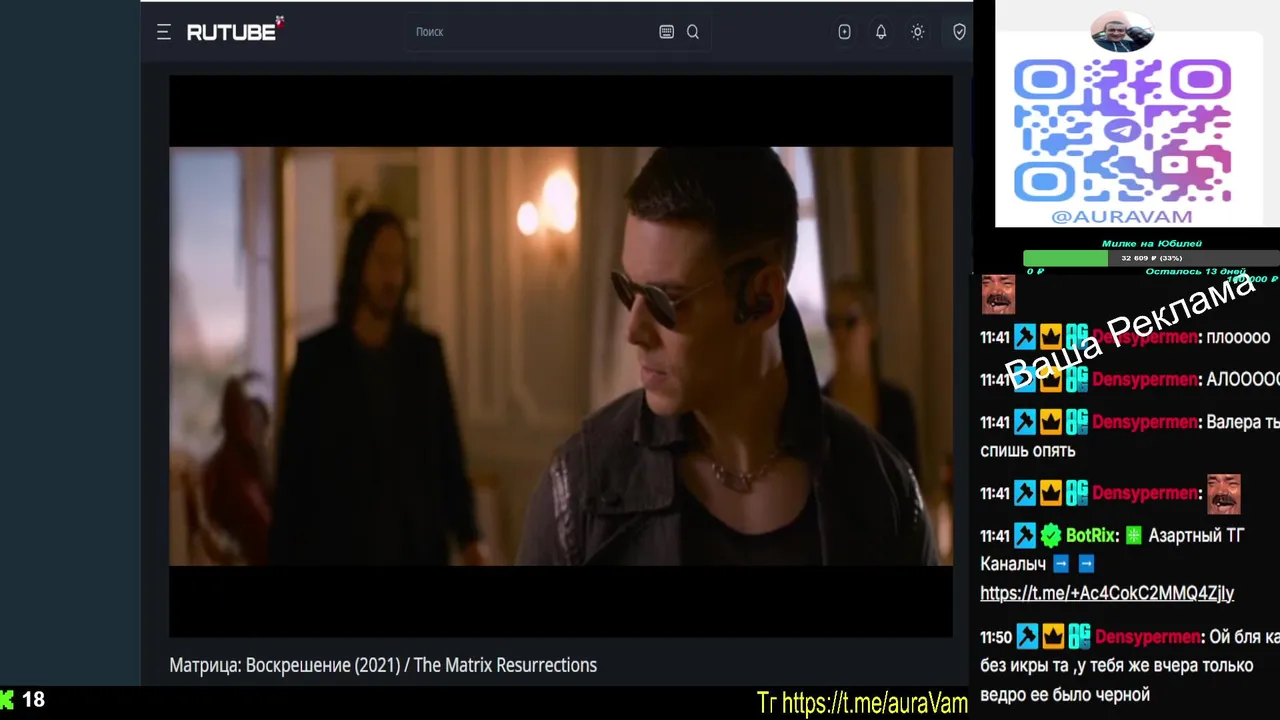Click the 'Милке на Юбилей' goal title
Image resolution: width=1280 pixels, height=720 pixels.
[1151, 243]
